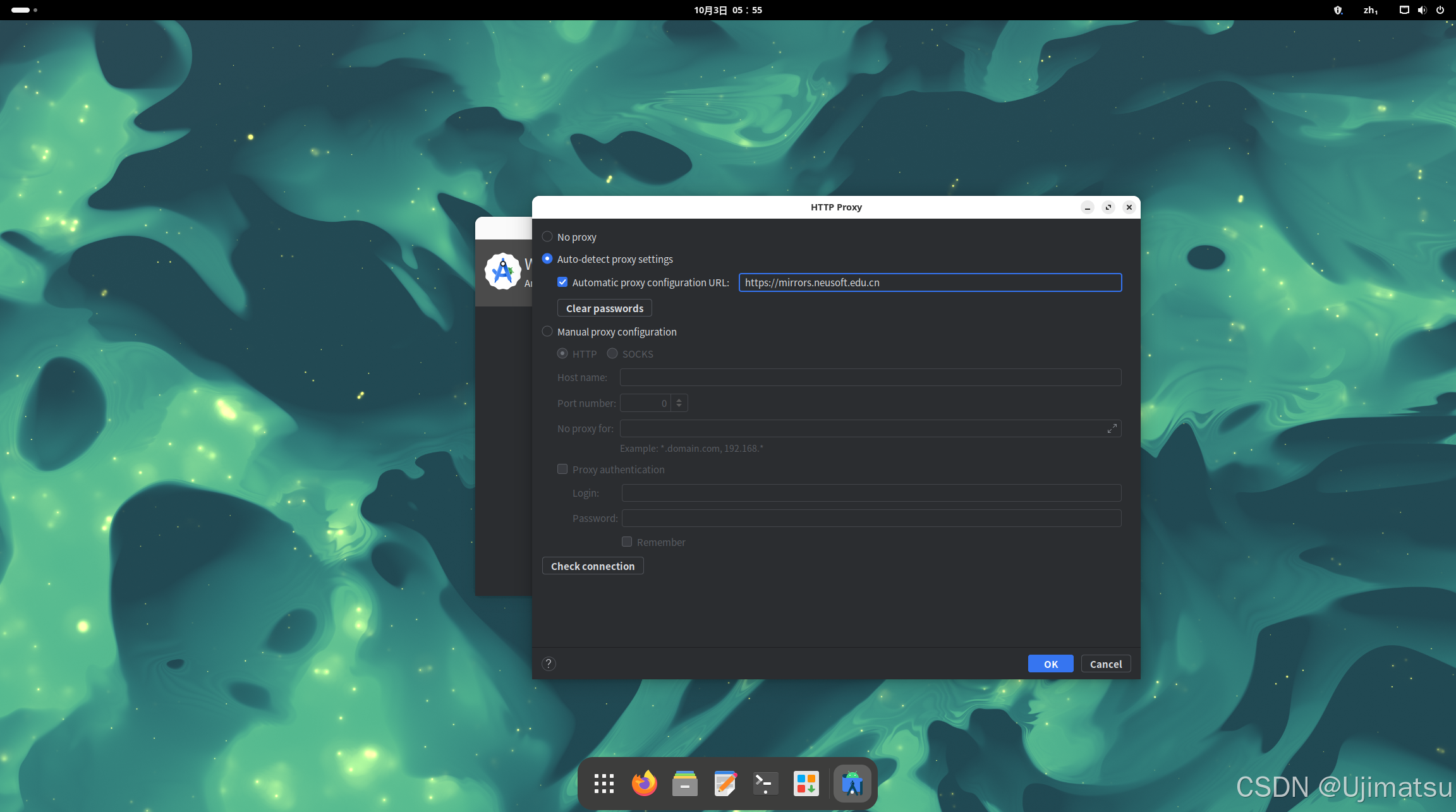The height and width of the screenshot is (812, 1456).
Task: Click the Android Studio dock icon
Action: pyautogui.click(x=852, y=784)
